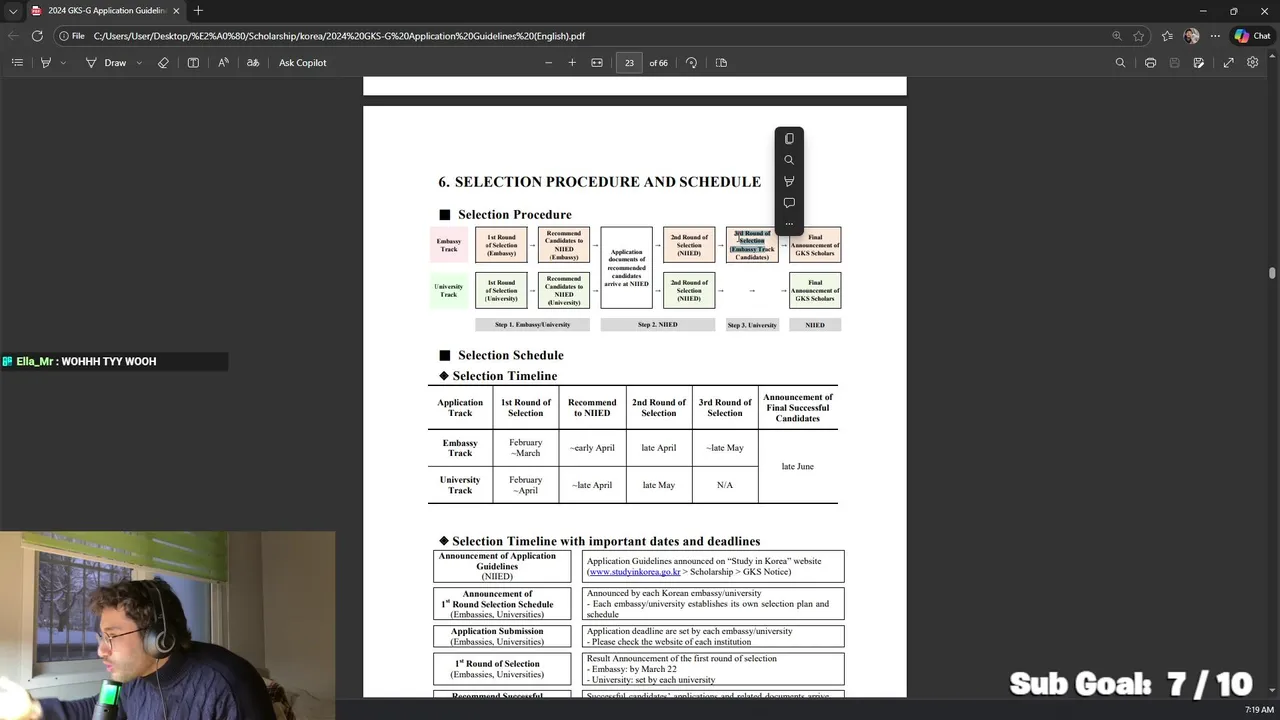Screen dimensions: 1280x720
Task: Click the 'N/A' cell in University Track row
Action: [725, 485]
